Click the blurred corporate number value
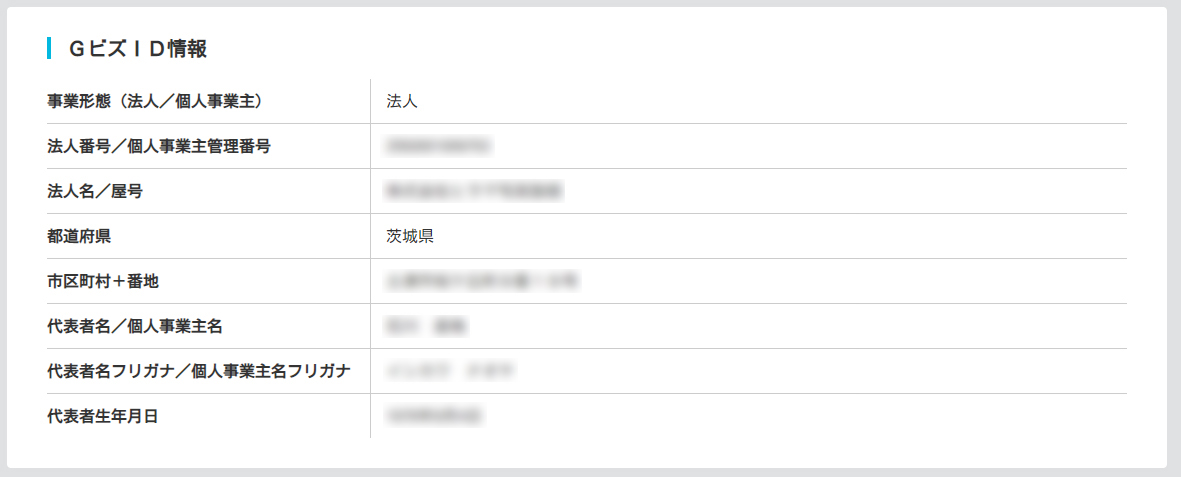 pyautogui.click(x=438, y=146)
